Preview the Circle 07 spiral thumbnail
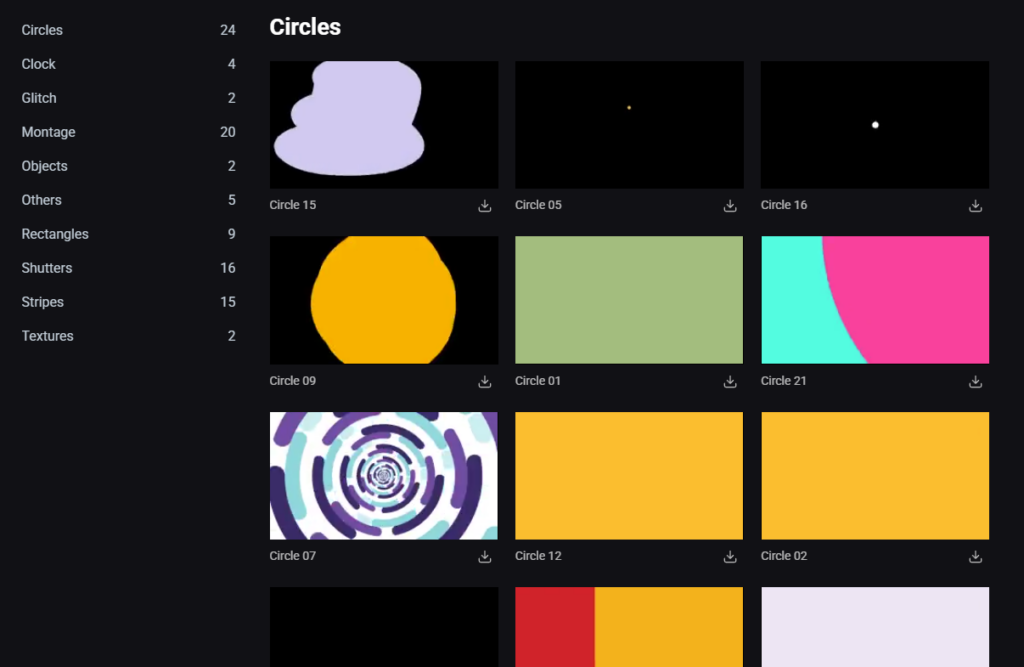The height and width of the screenshot is (667, 1024). point(384,475)
